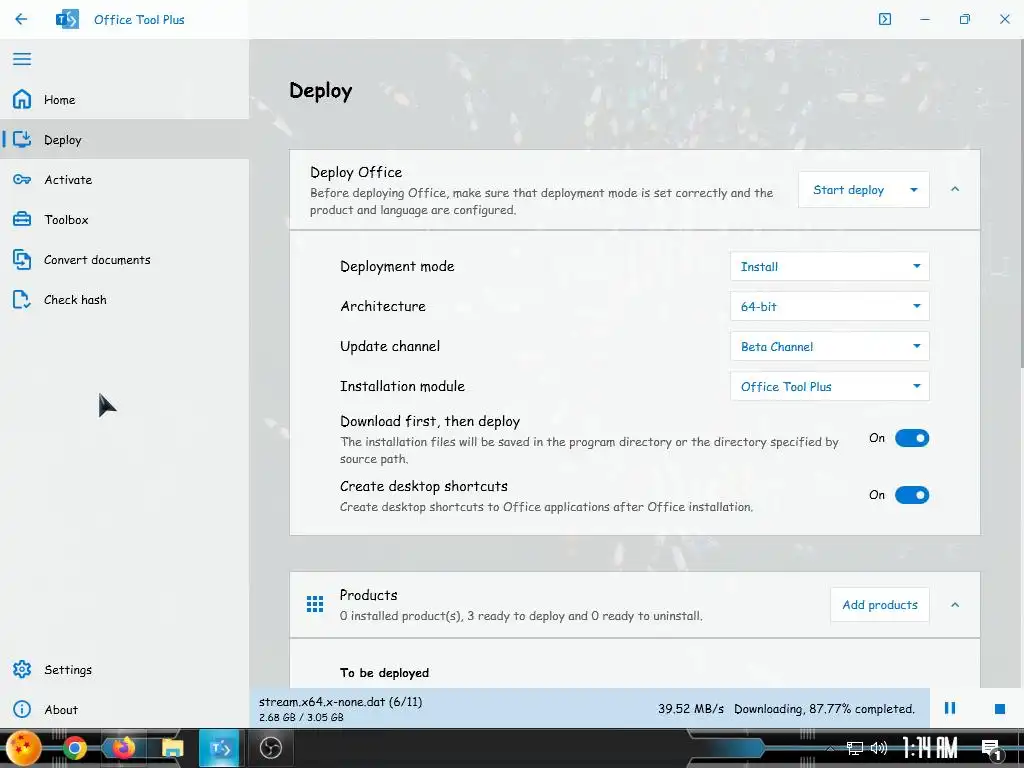1024x768 pixels.
Task: Open the Update channel dropdown
Action: point(829,346)
